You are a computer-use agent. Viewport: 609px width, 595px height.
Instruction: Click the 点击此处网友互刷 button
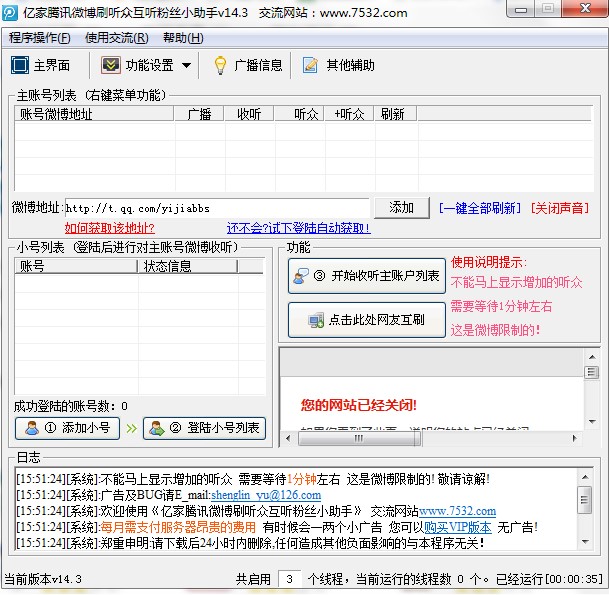pyautogui.click(x=368, y=320)
